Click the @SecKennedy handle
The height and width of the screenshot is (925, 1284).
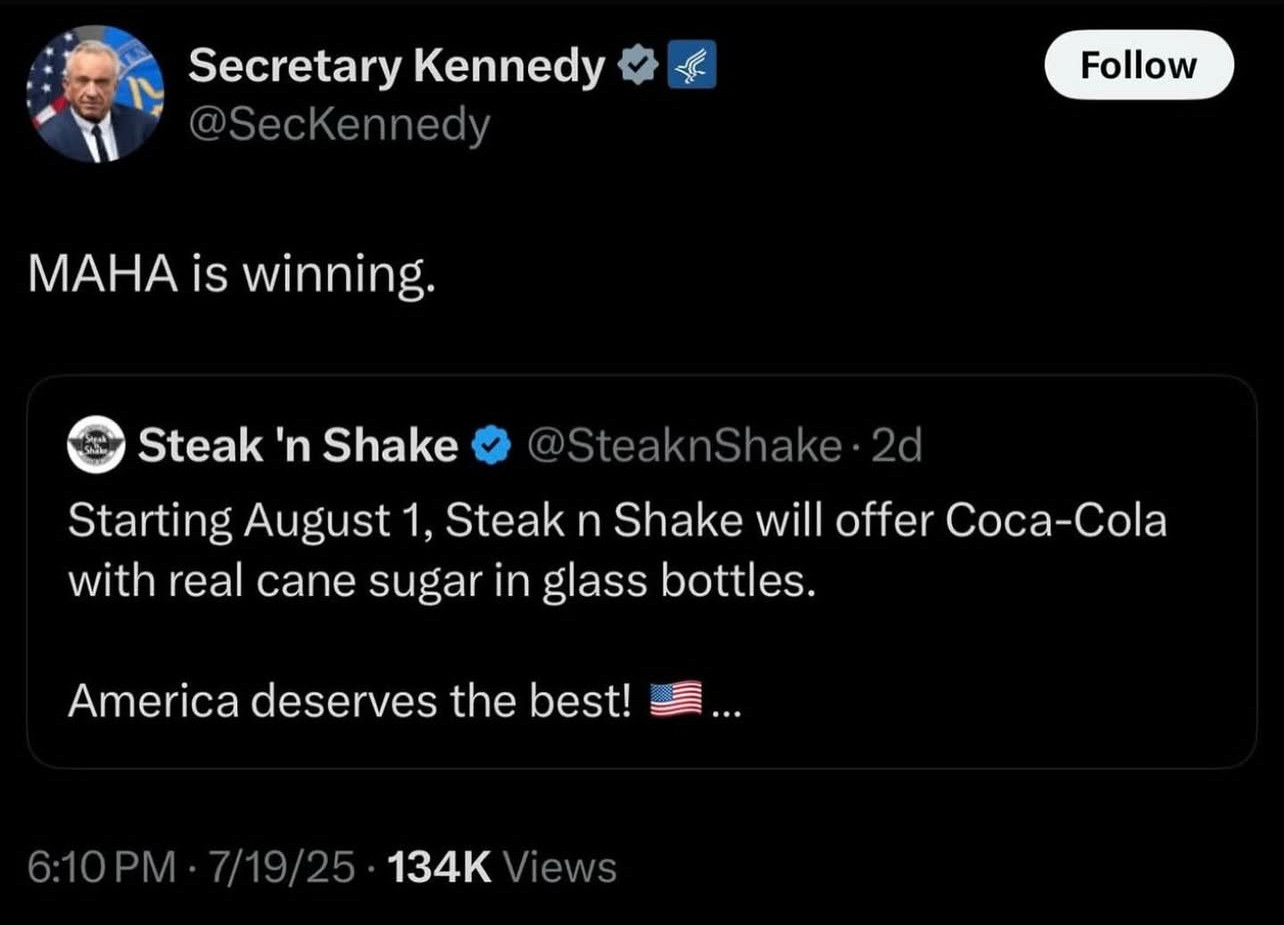pyautogui.click(x=340, y=126)
